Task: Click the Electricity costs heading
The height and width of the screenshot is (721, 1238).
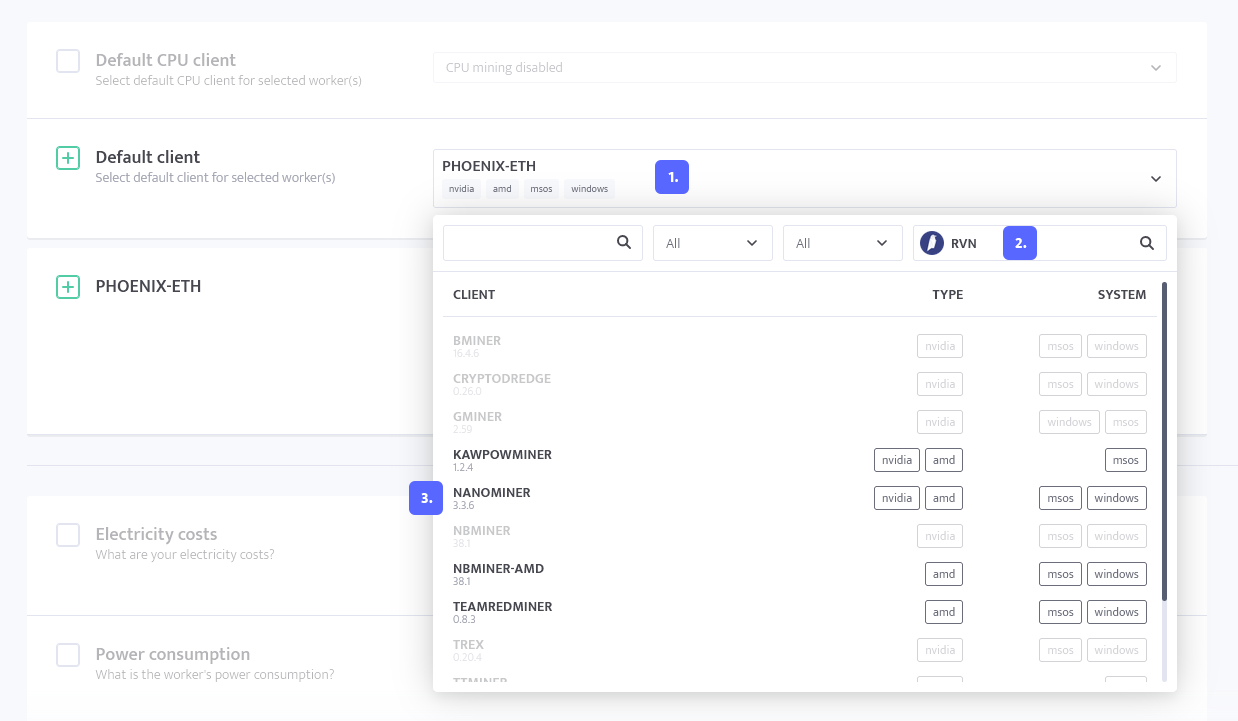Action: (156, 534)
